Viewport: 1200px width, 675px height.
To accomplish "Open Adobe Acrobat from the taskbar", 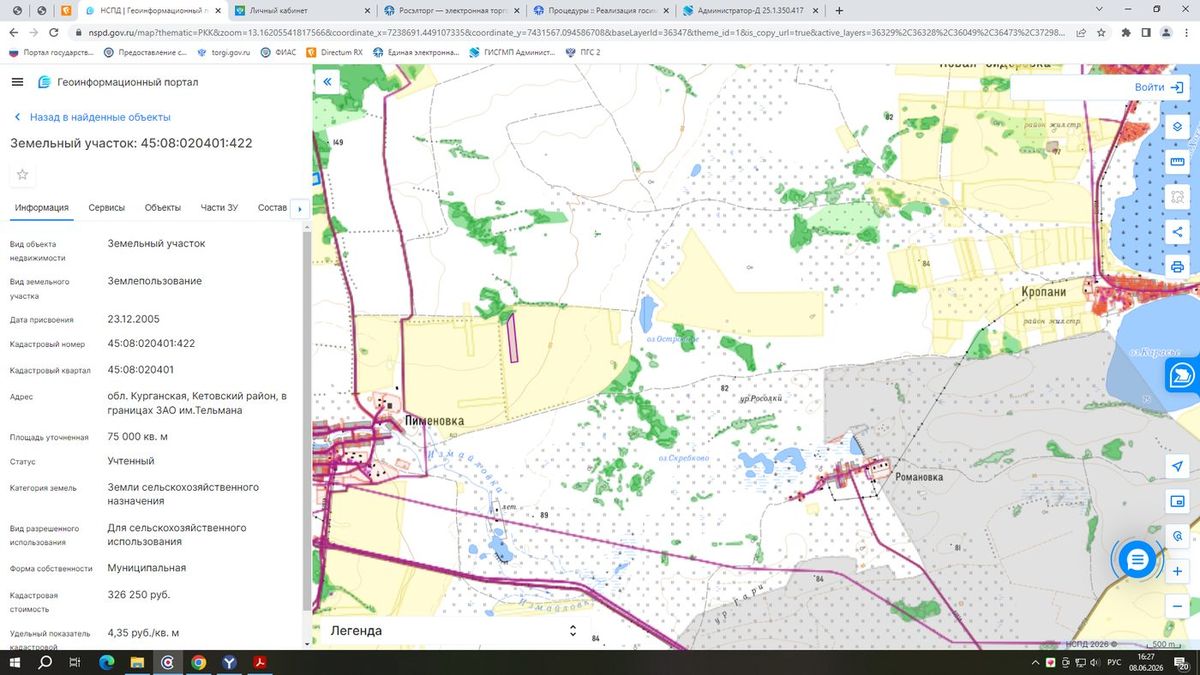I will [259, 662].
